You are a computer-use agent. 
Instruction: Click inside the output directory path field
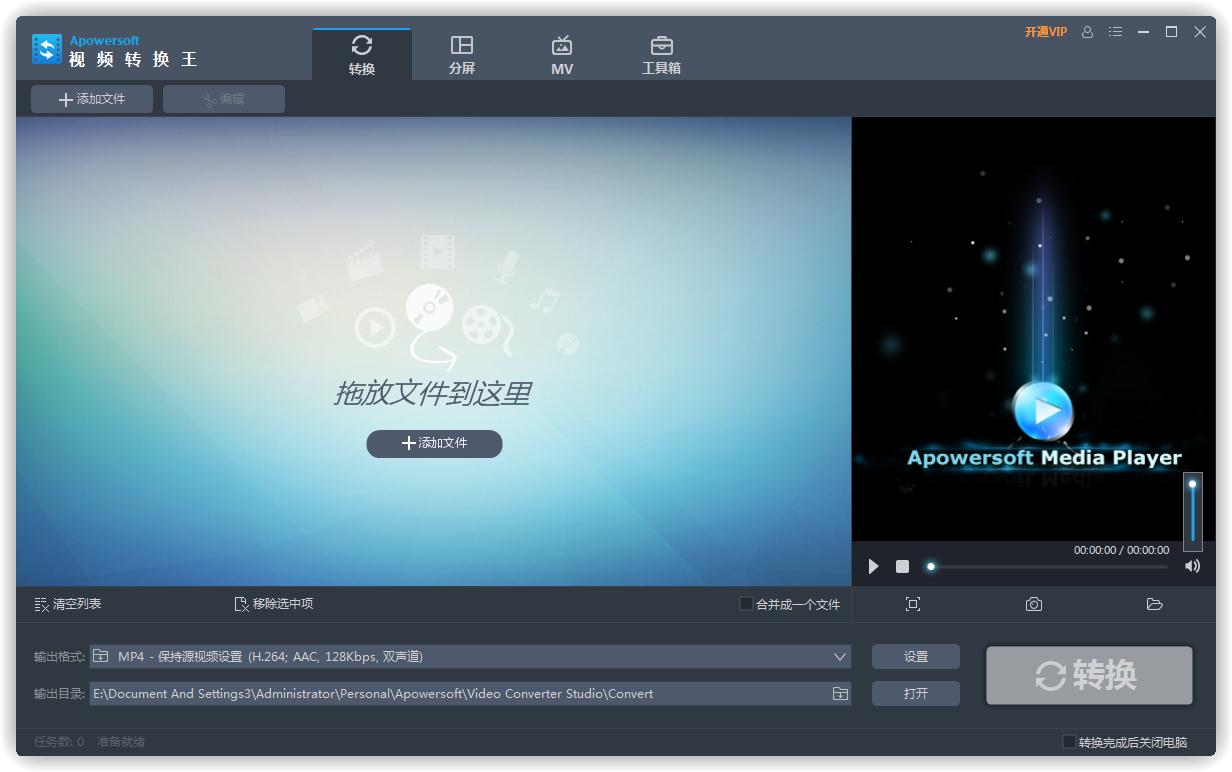pos(450,693)
